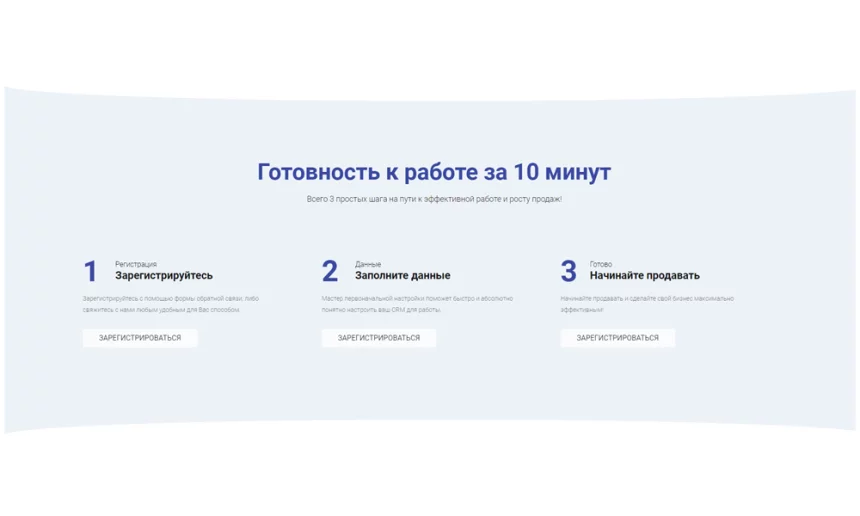This screenshot has height=516, width=860.
Task: Click the subtitle 'Всего 3 простых шага…'
Action: [434, 199]
